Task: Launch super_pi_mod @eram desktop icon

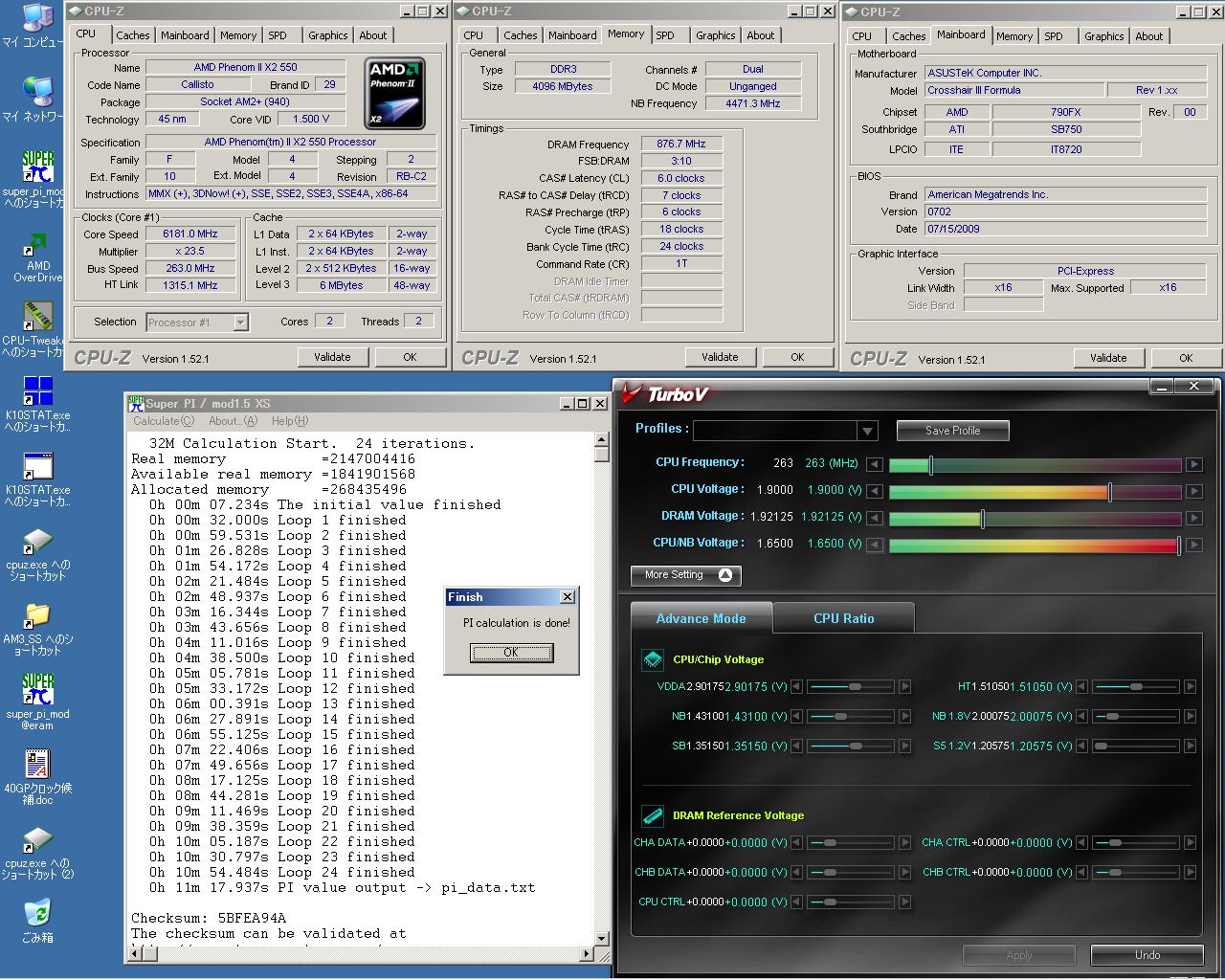Action: 37,702
